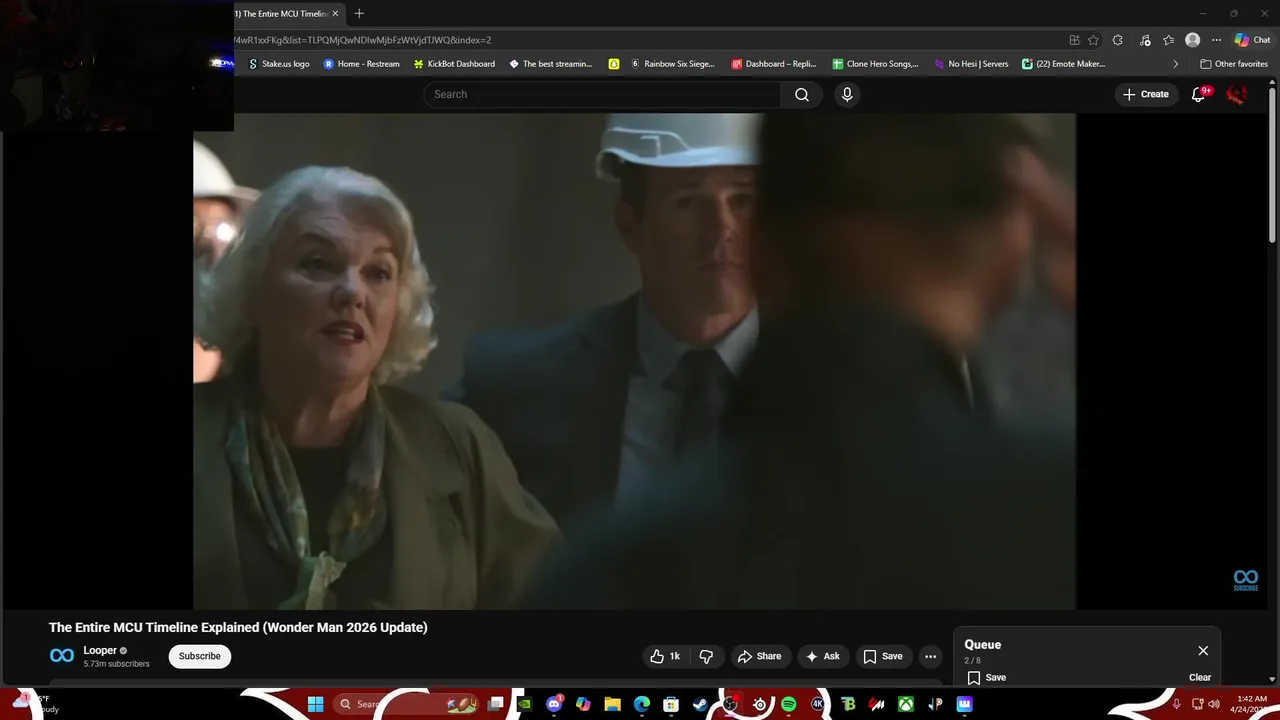
Task: Clear the queue
Action: 1200,677
